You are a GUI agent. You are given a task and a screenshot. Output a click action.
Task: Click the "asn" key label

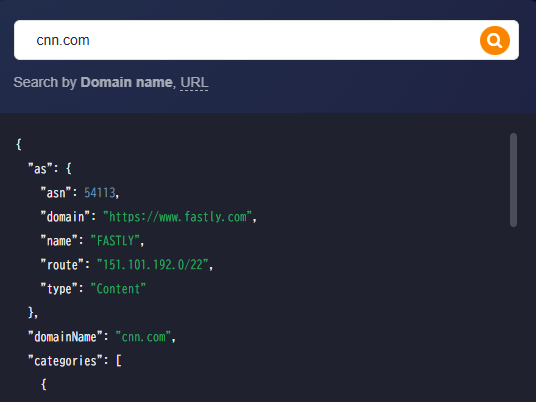(x=56, y=193)
